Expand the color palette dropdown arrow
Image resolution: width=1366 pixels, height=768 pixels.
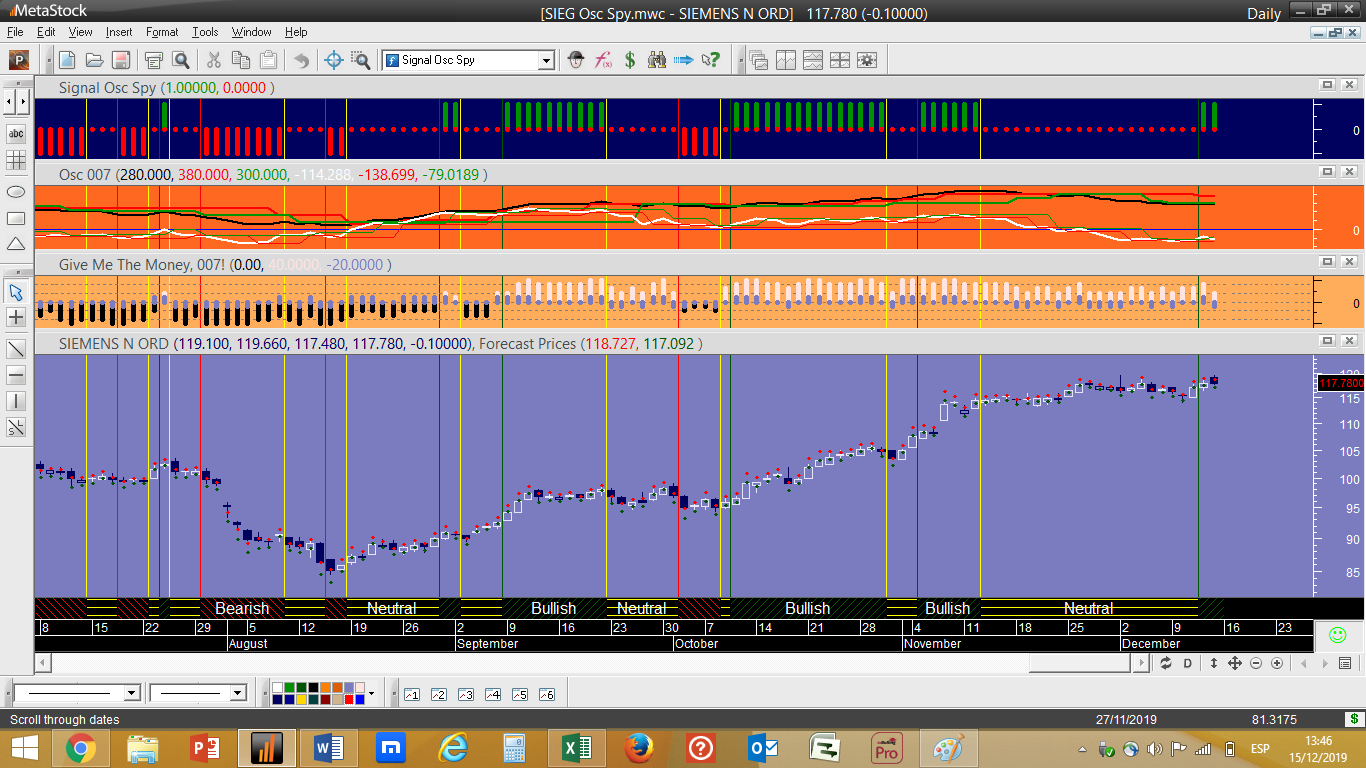click(371, 693)
